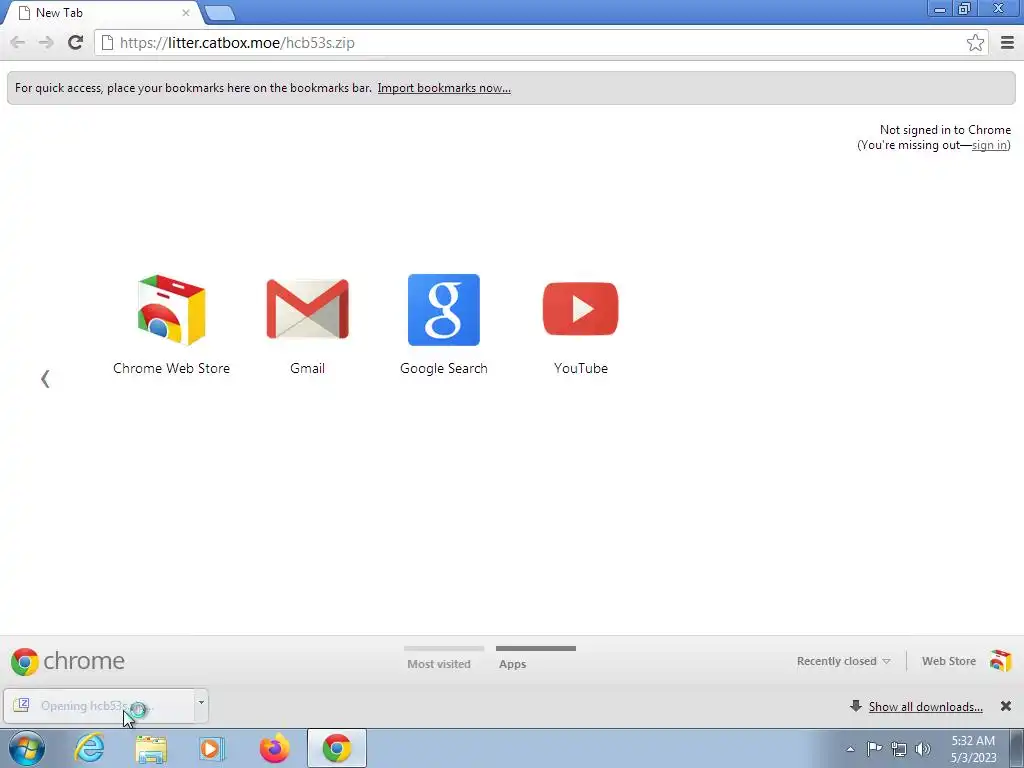The height and width of the screenshot is (768, 1024).
Task: Go to previous page with left chevron
Action: pyautogui.click(x=45, y=379)
